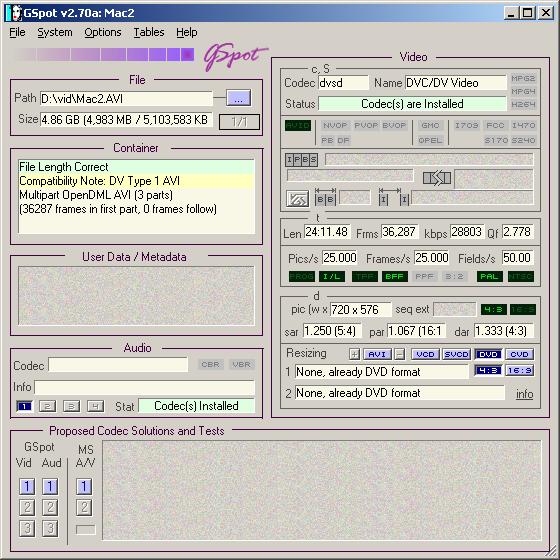Click the audio Codec field
This screenshot has height=560, width=560.
pos(118,365)
